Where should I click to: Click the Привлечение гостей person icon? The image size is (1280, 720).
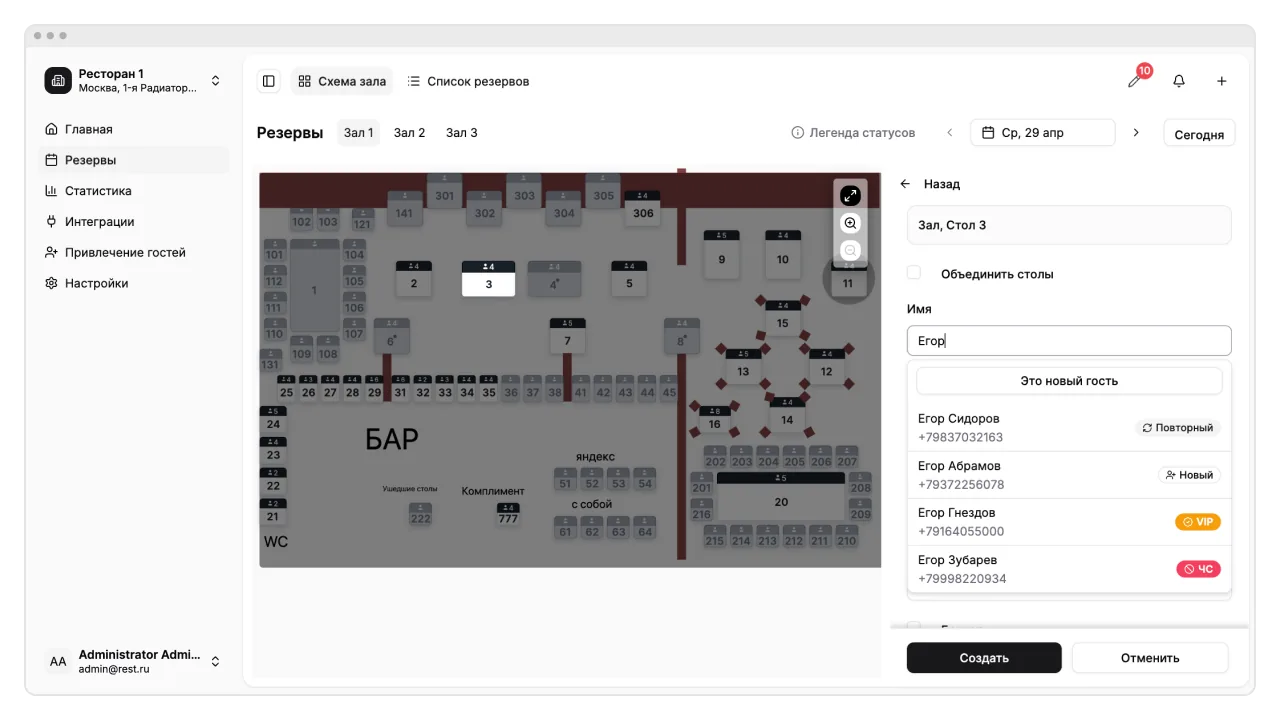pyautogui.click(x=51, y=253)
